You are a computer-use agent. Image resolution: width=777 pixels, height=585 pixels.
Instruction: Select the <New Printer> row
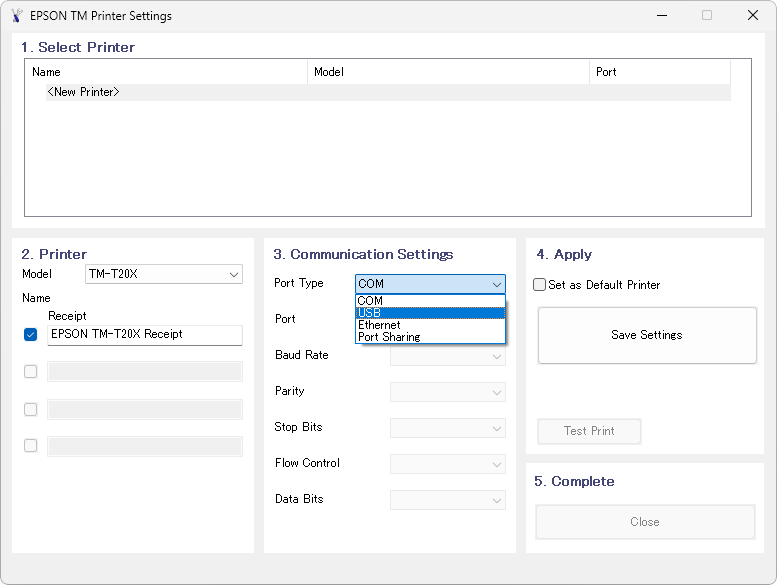click(x=388, y=92)
